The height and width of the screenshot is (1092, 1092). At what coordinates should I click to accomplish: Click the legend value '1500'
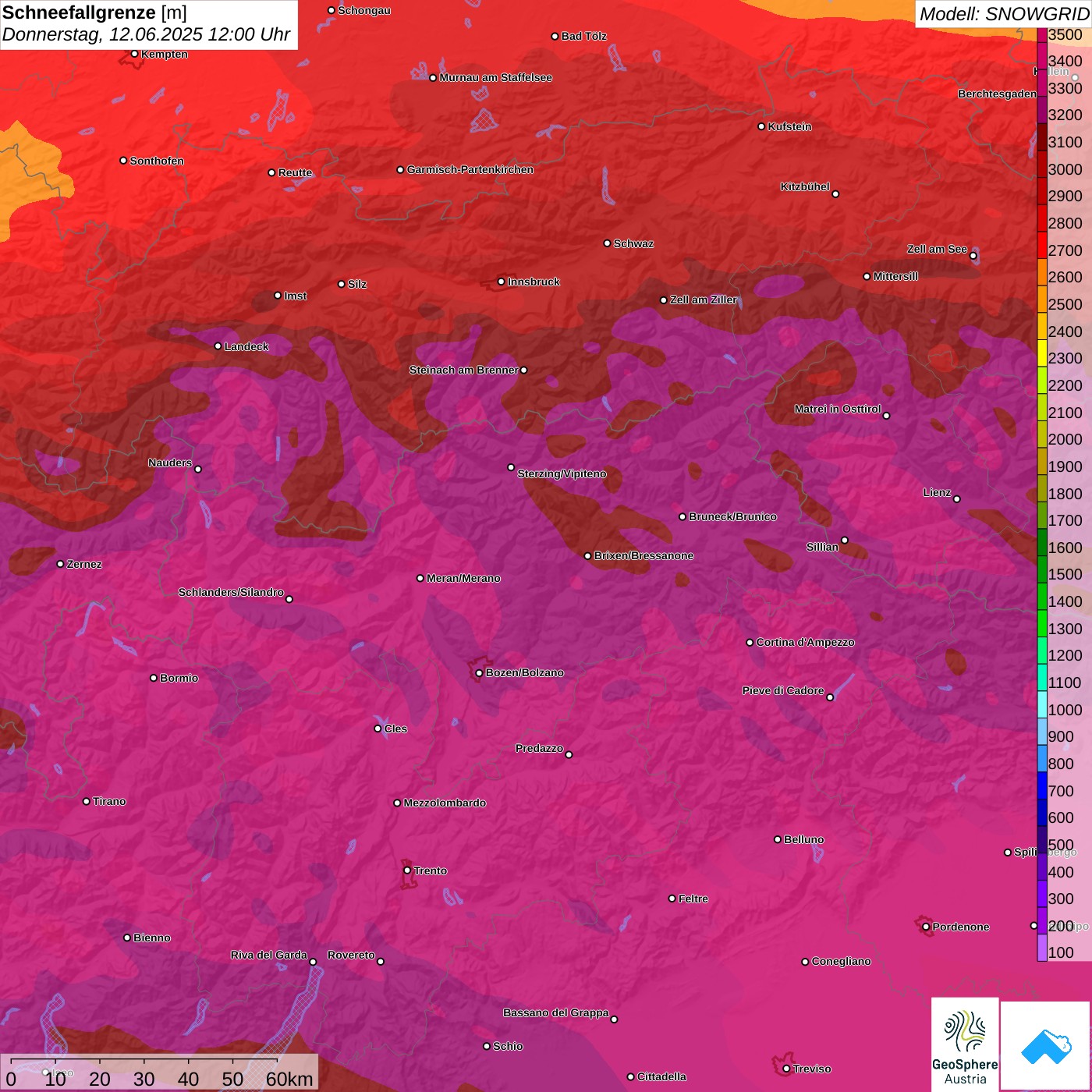pyautogui.click(x=1065, y=574)
